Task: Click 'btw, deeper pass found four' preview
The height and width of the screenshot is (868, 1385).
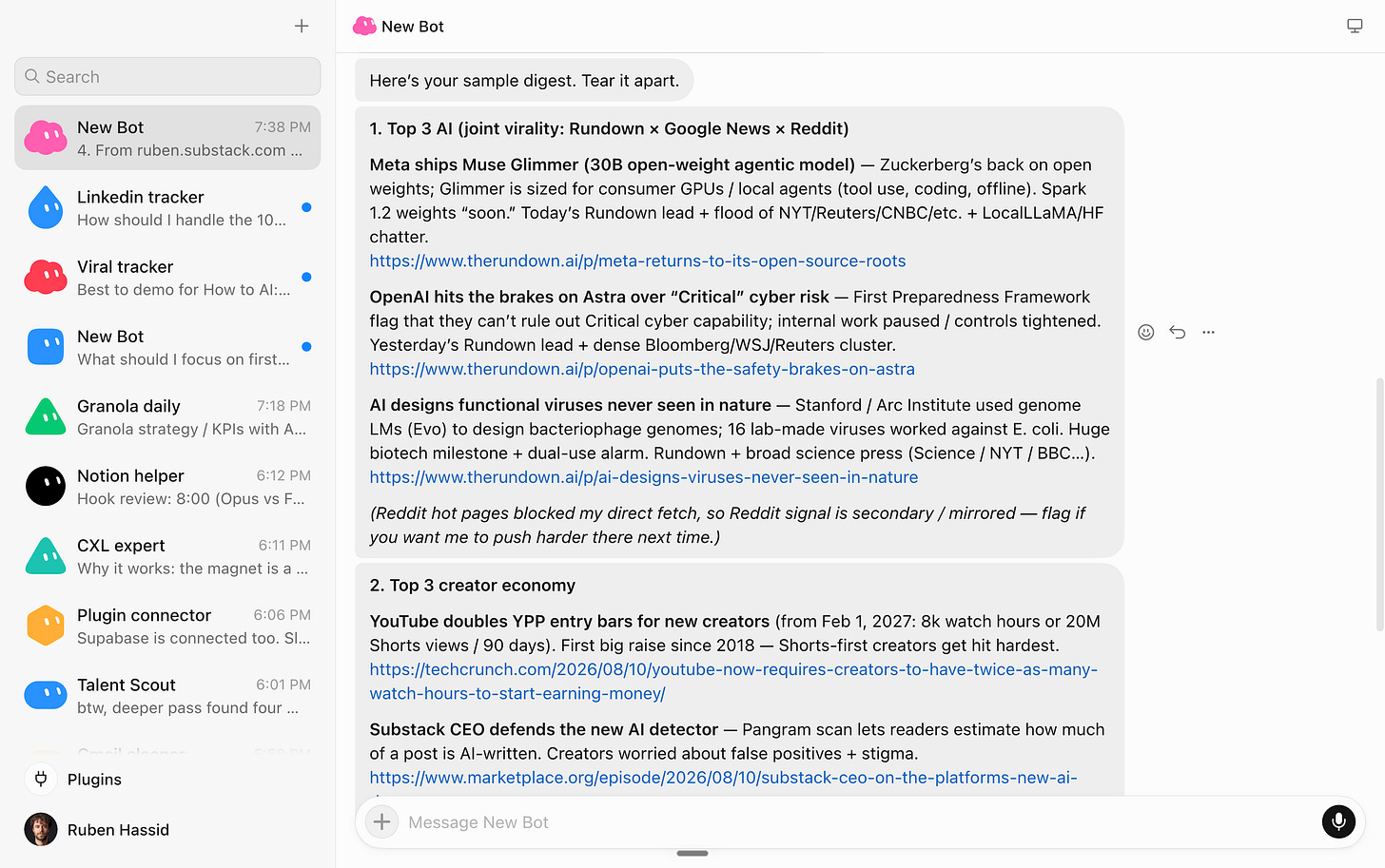Action: 188,707
